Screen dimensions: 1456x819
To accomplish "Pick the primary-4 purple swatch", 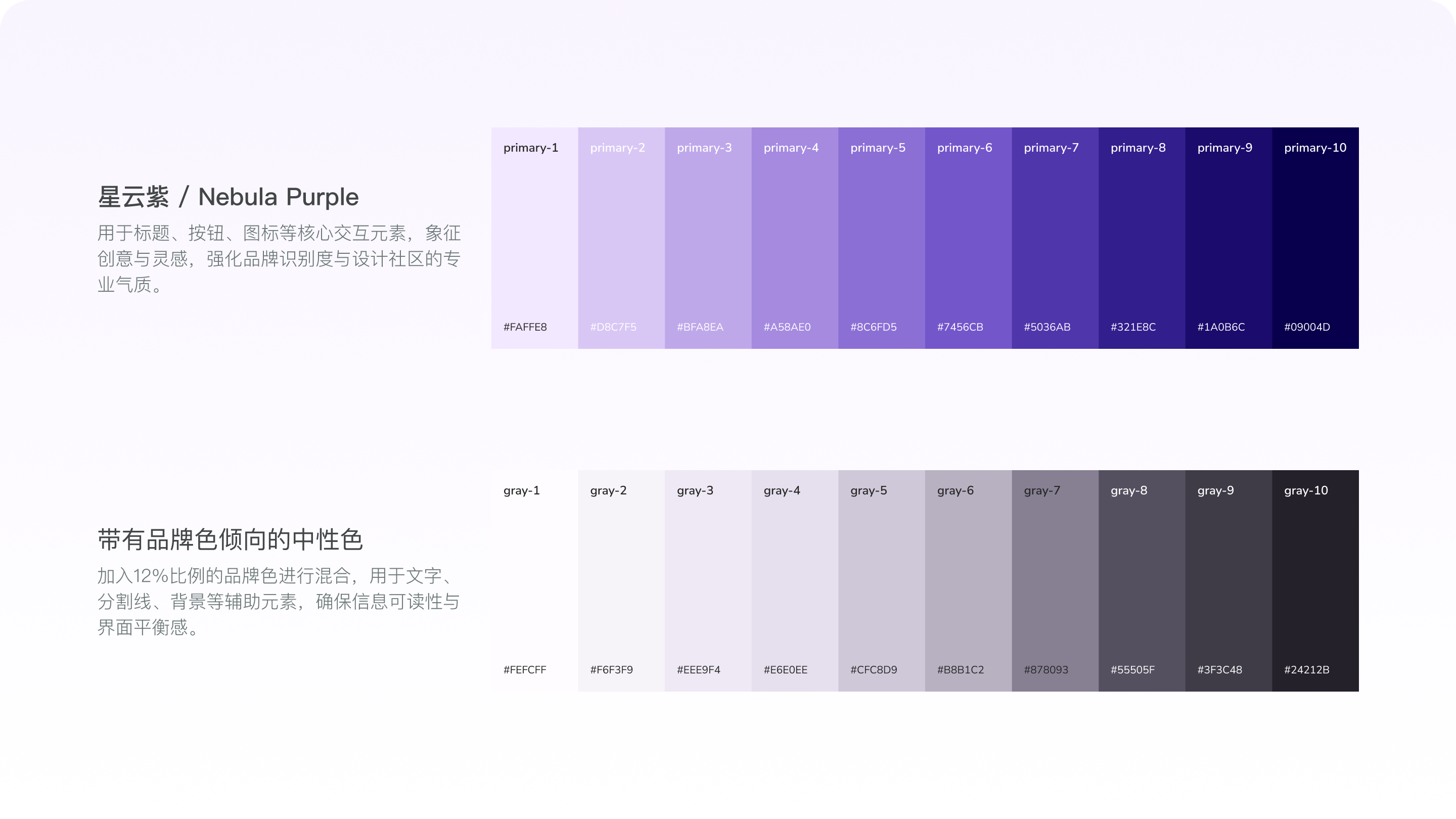I will click(795, 238).
